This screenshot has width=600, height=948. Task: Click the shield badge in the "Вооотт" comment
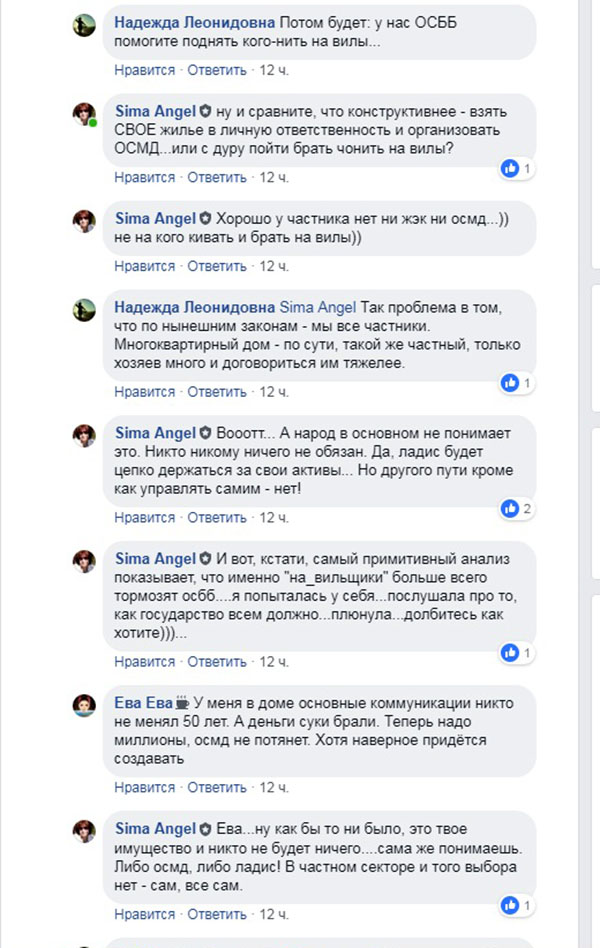(x=206, y=434)
